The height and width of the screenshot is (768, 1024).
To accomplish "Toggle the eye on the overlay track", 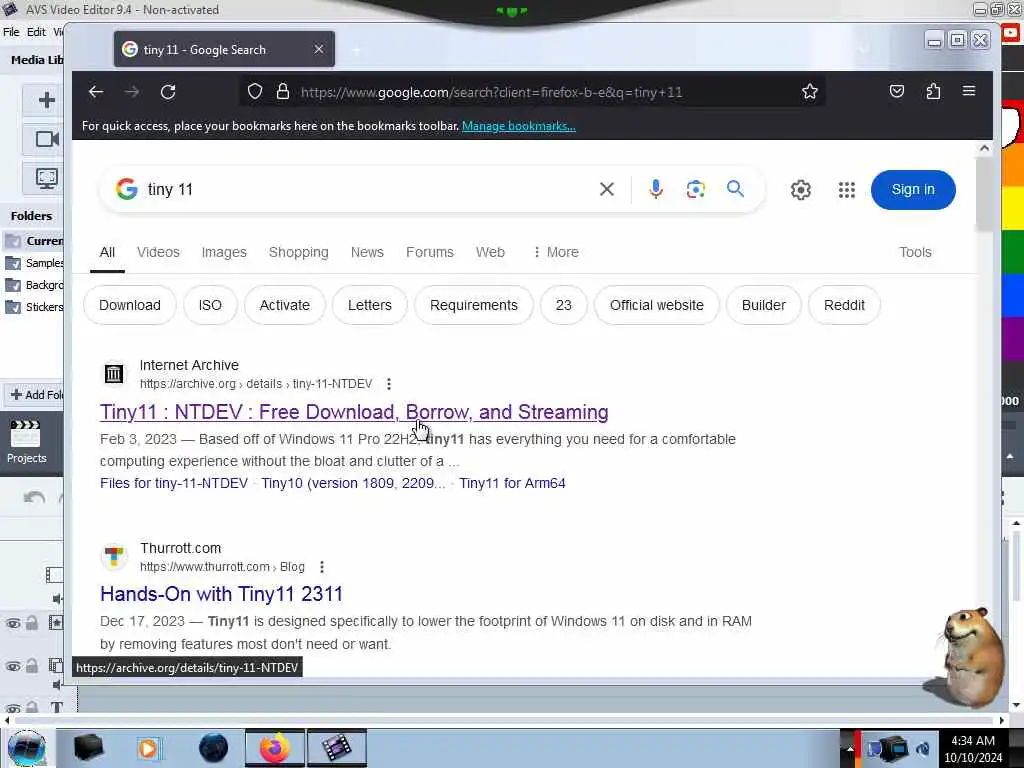I will [x=12, y=667].
